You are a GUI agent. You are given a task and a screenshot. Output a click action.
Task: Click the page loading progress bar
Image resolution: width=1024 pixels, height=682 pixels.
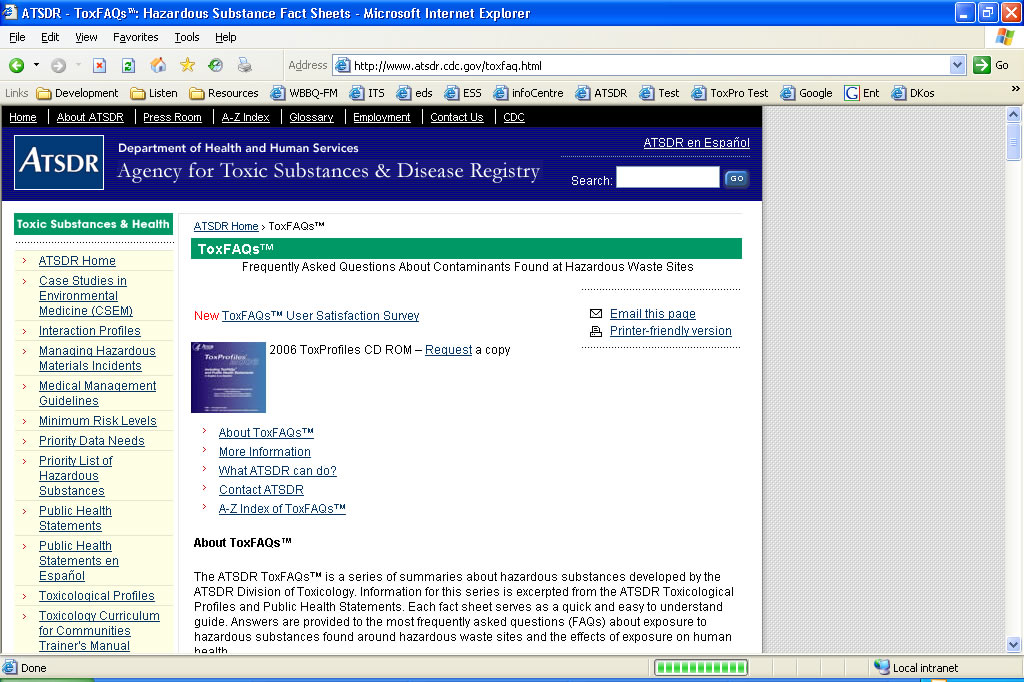(x=701, y=668)
